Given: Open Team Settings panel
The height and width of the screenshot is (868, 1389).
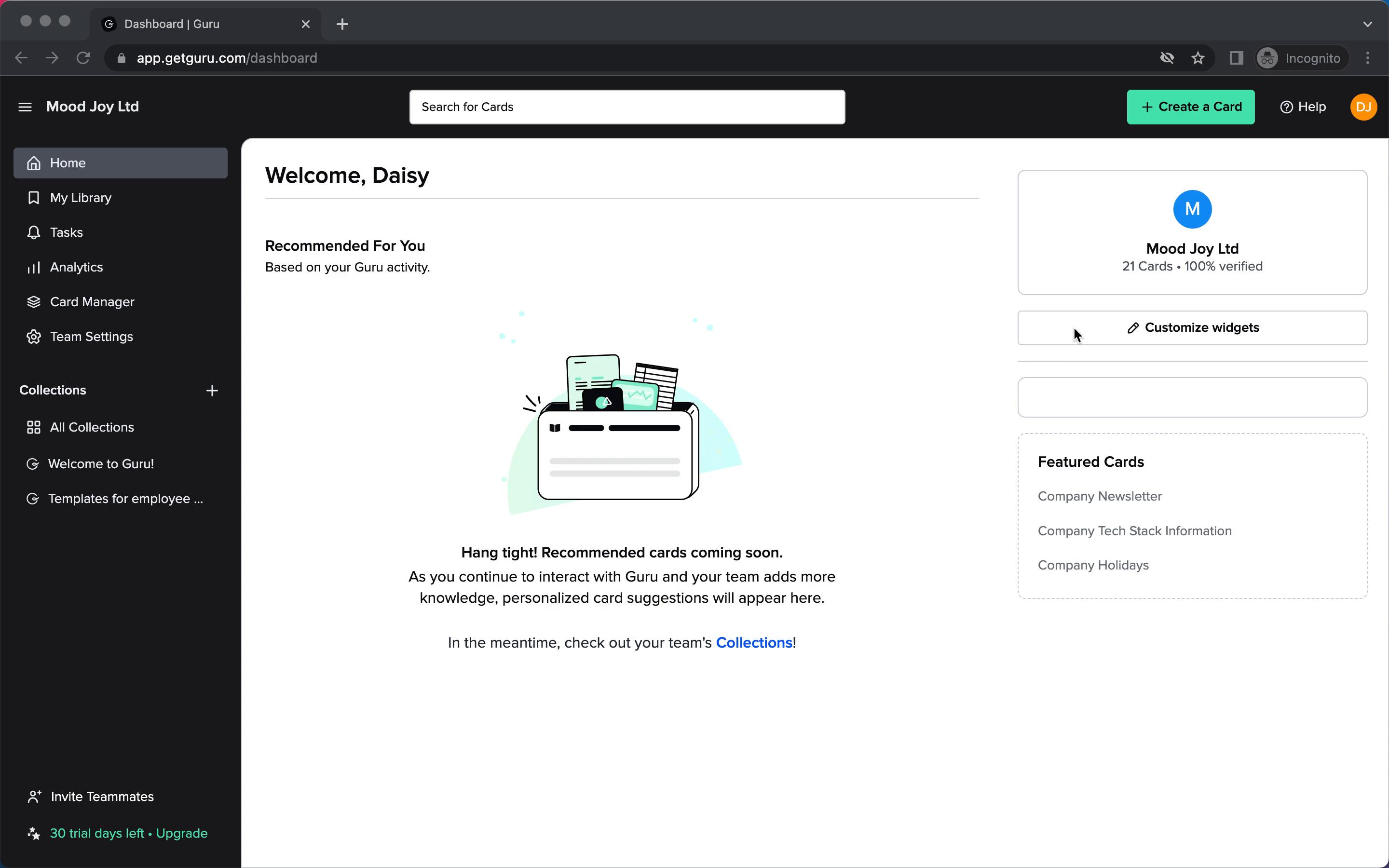Looking at the screenshot, I should [91, 336].
